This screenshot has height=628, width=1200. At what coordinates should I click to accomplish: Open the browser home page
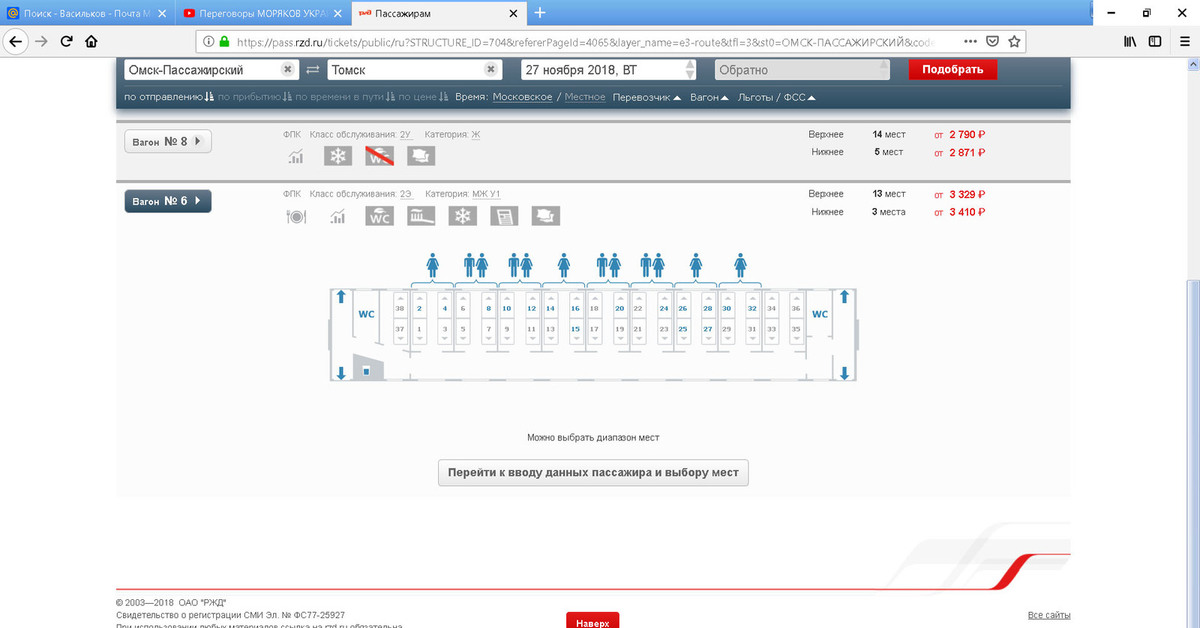(91, 42)
